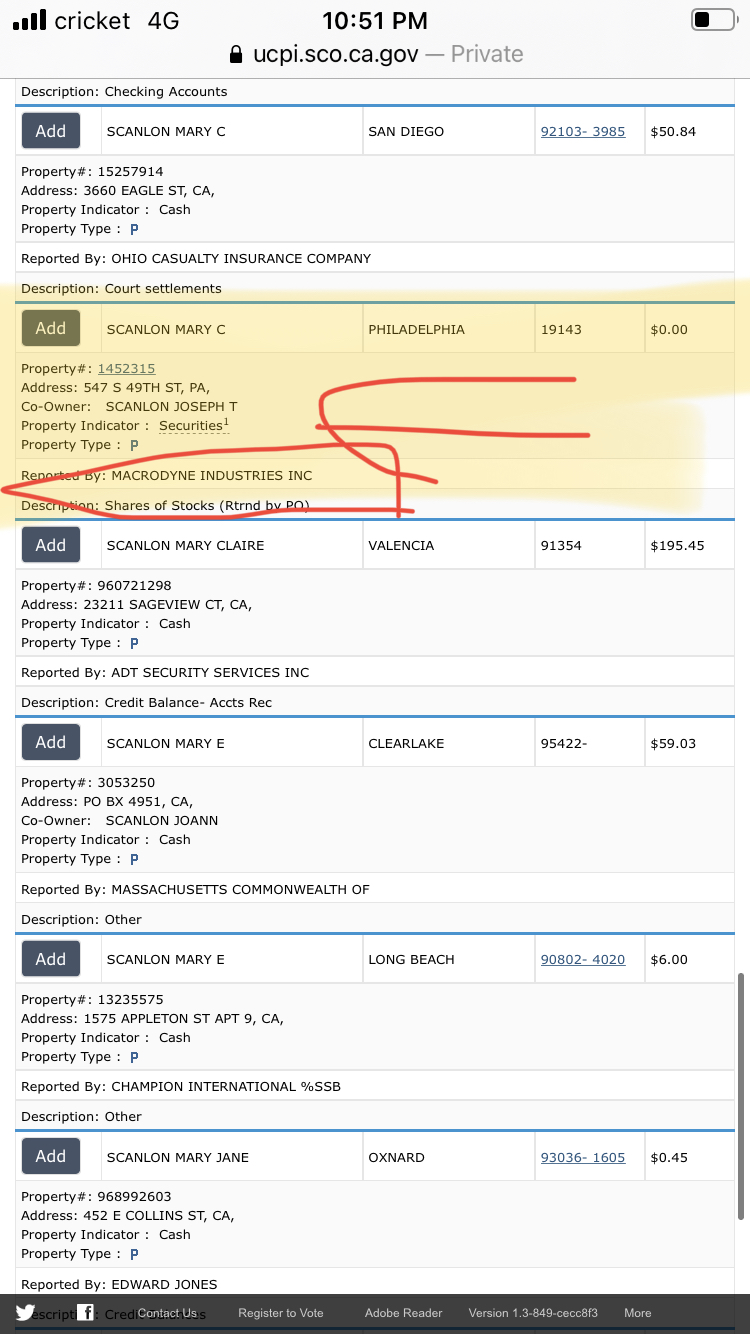750x1334 pixels.
Task: Add the SCANLON MARY C San Diego property
Action: (x=51, y=131)
